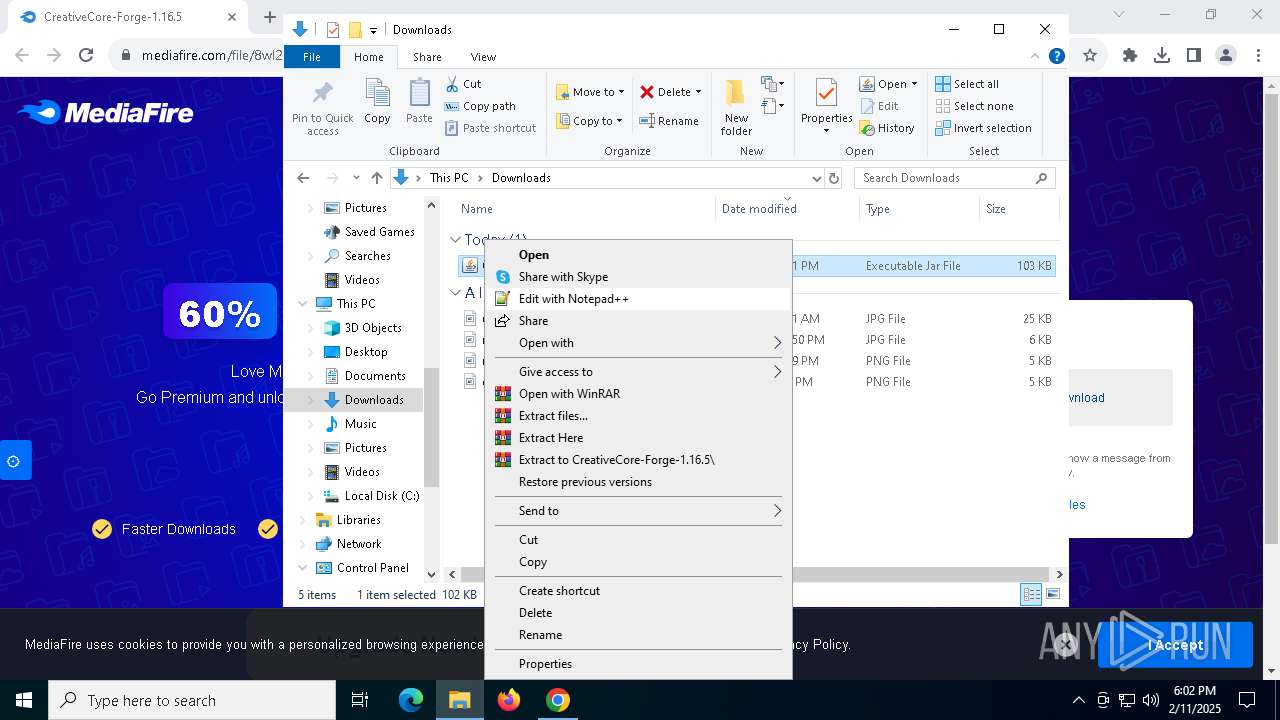Open the Delete dropdown arrow in ribbon

coord(698,92)
